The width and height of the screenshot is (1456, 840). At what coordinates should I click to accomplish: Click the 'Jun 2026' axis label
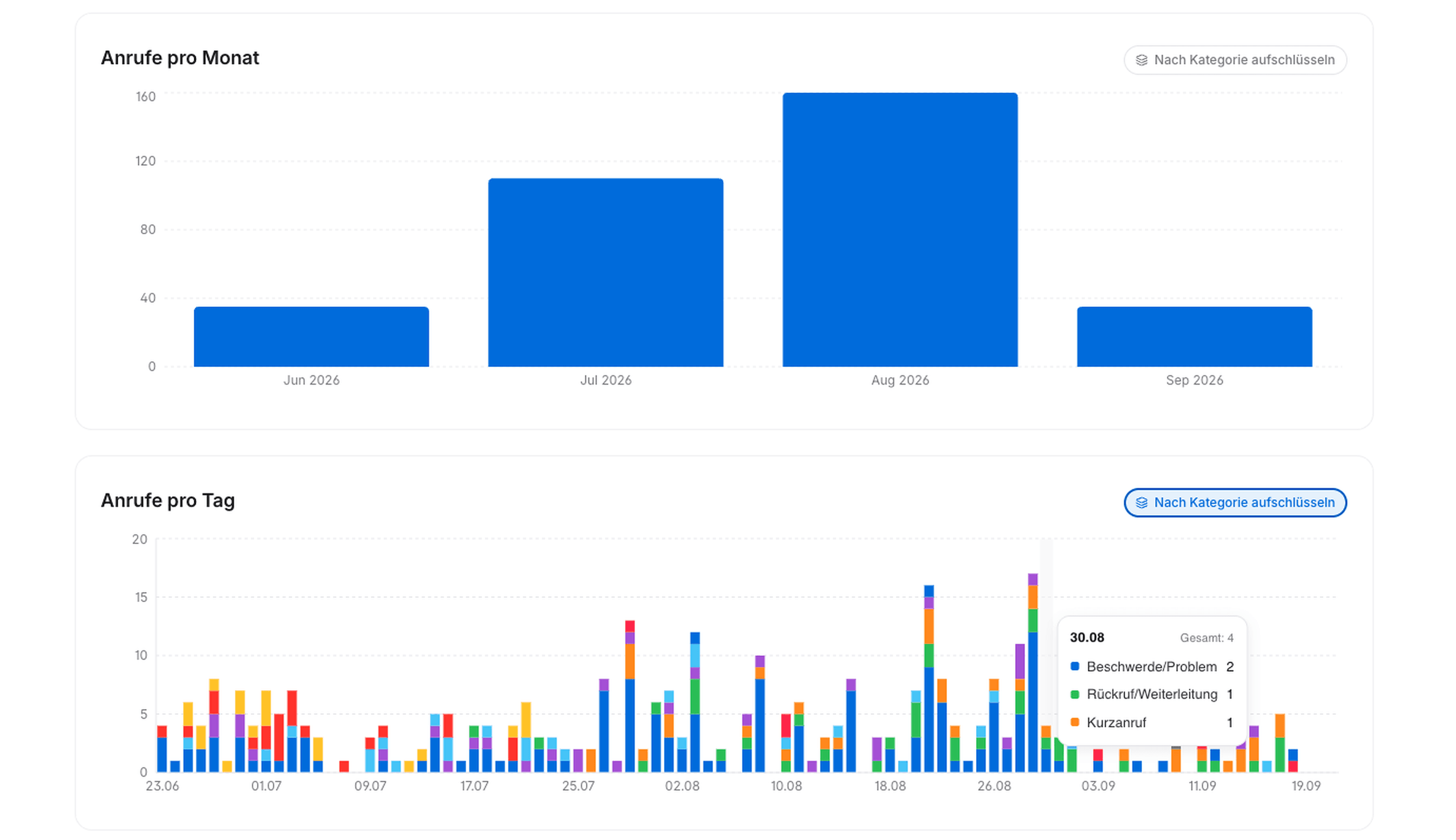tap(311, 380)
